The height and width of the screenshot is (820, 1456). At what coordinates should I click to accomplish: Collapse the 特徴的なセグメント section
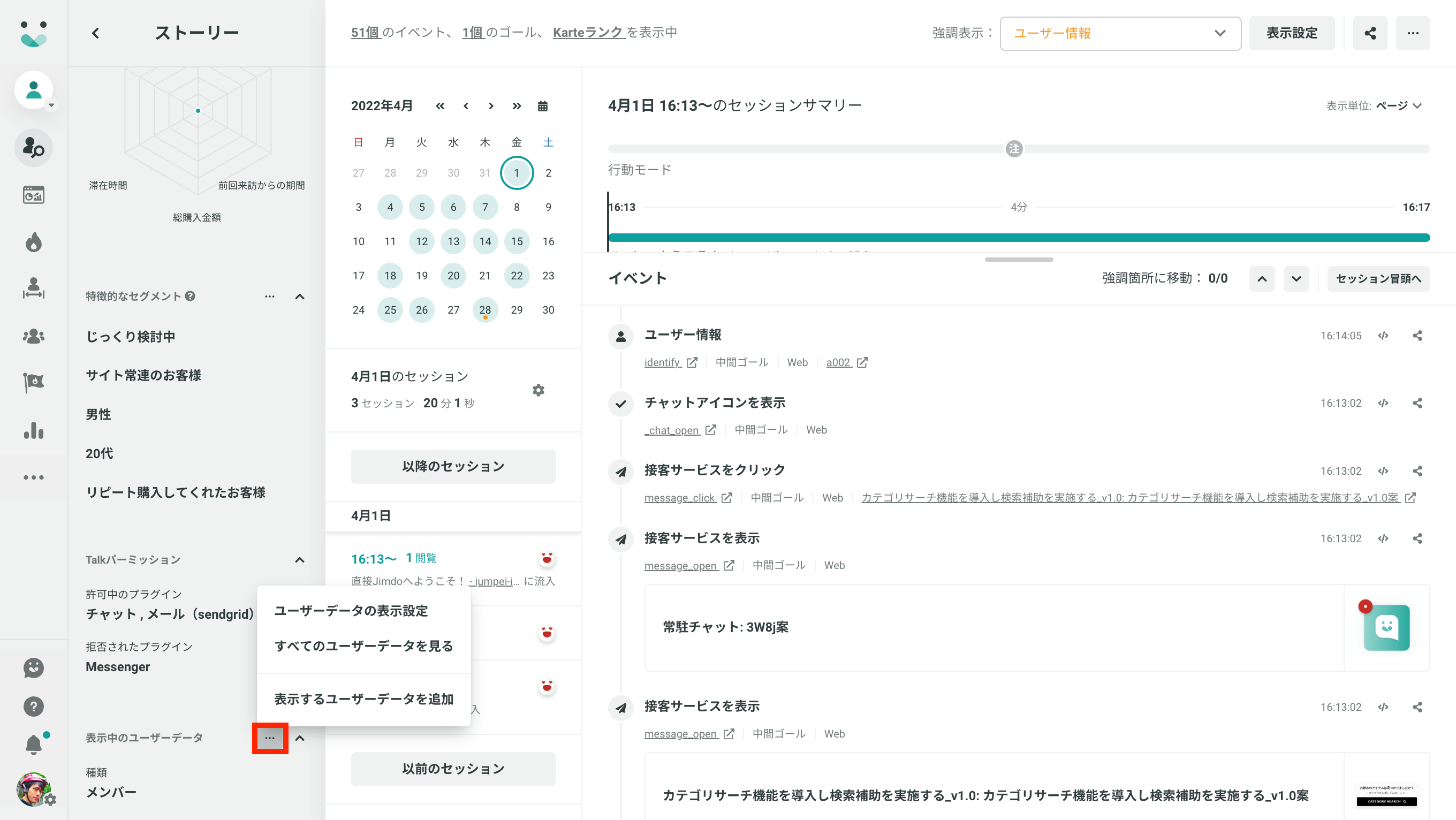click(x=300, y=297)
